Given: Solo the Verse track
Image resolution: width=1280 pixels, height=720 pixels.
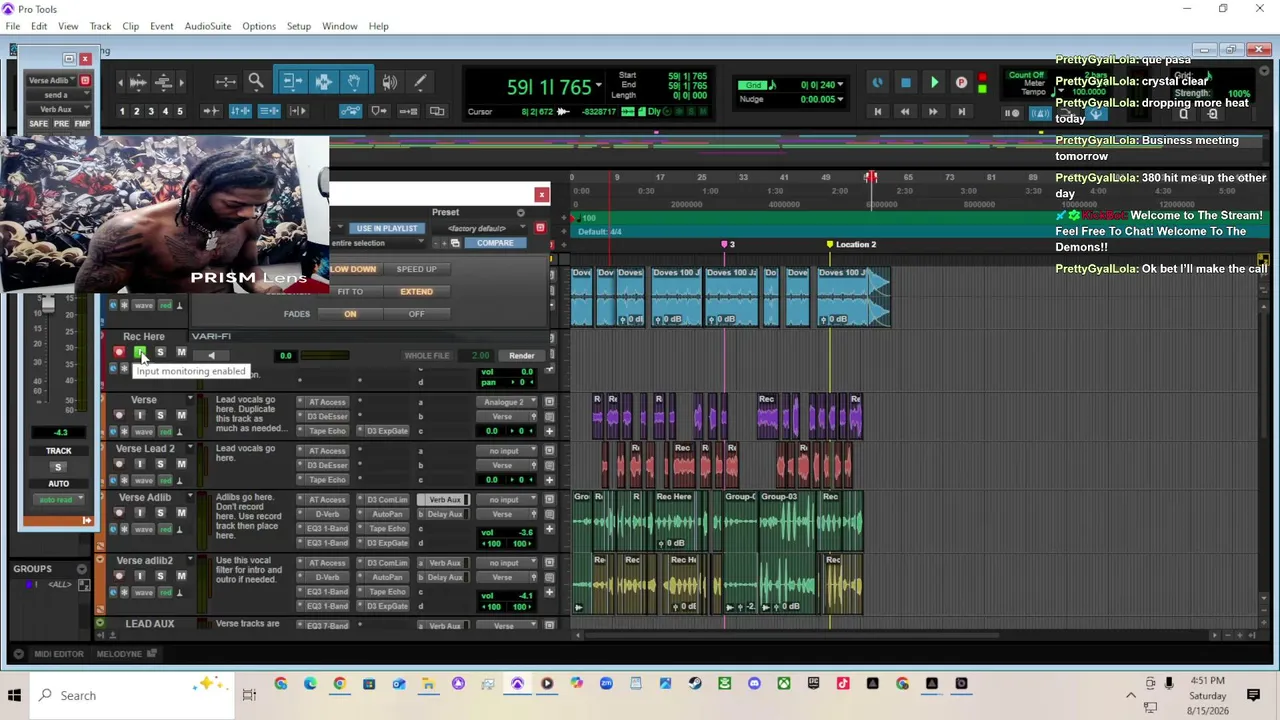Looking at the screenshot, I should pyautogui.click(x=160, y=415).
